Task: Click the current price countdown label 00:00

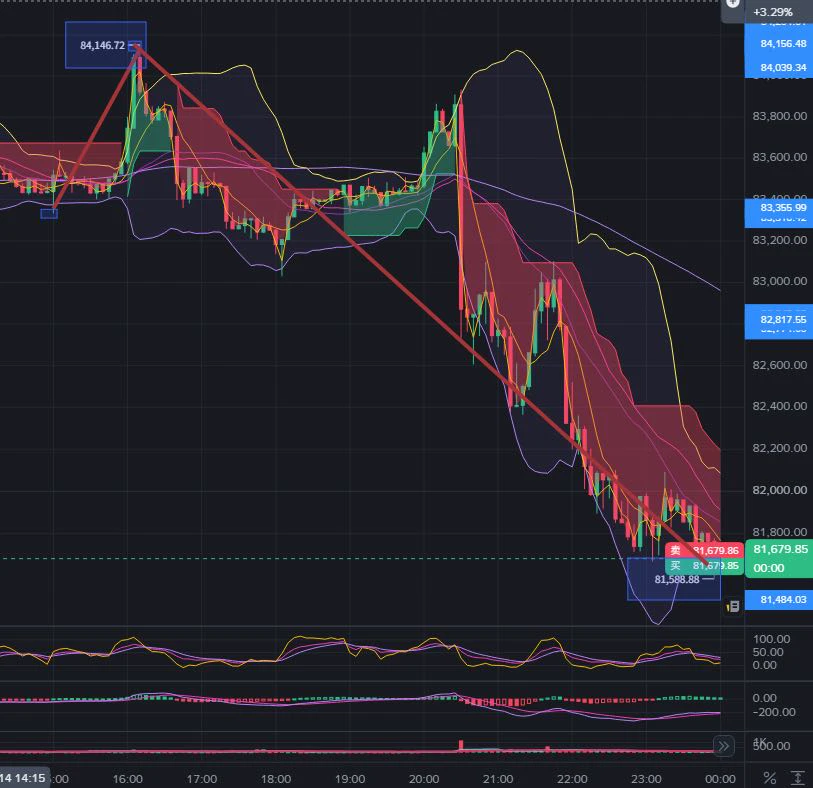Action: [769, 568]
